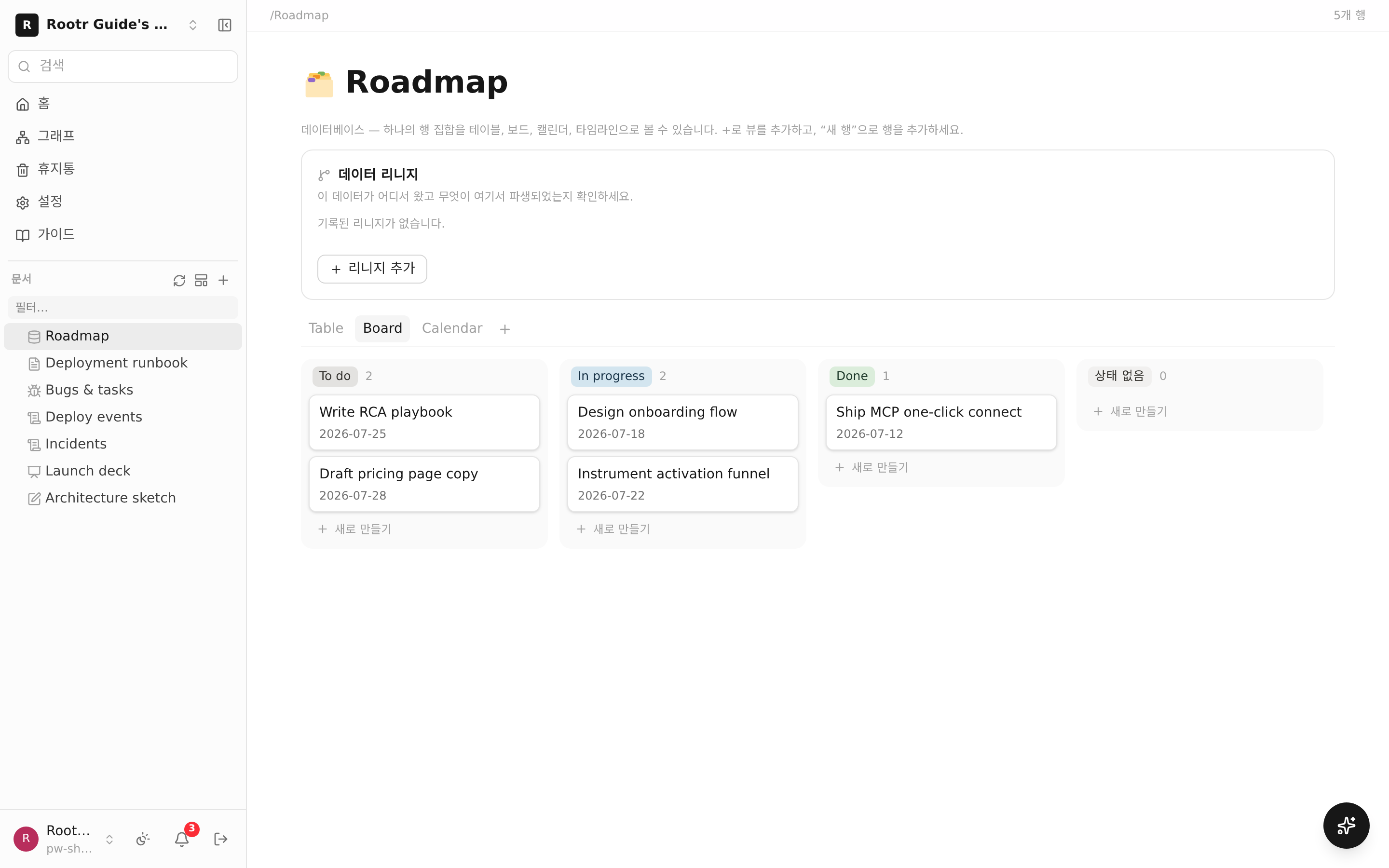Click the Roadmap database icon in the tree
The height and width of the screenshot is (868, 1389).
(34, 337)
